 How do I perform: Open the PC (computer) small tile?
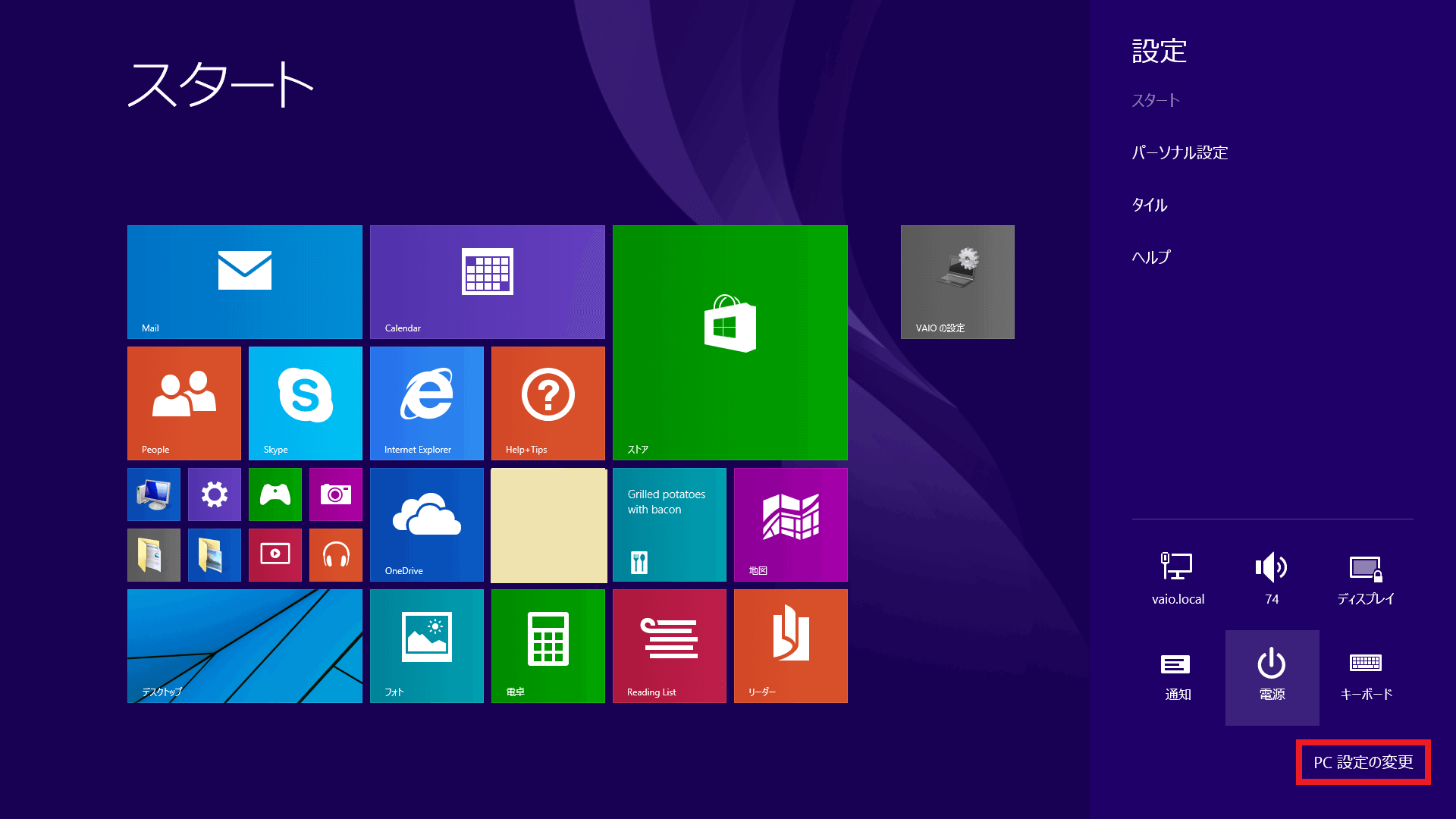coord(154,494)
